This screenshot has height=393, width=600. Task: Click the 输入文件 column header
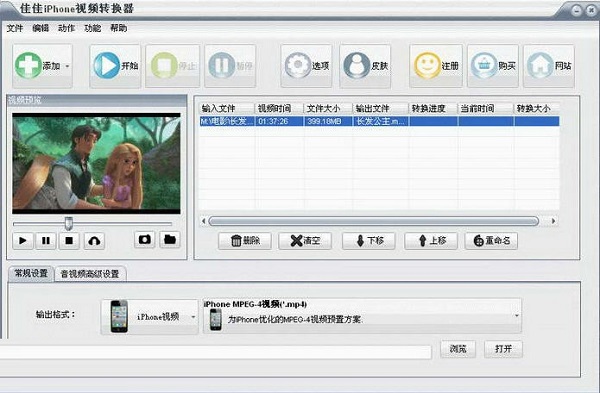pos(227,108)
